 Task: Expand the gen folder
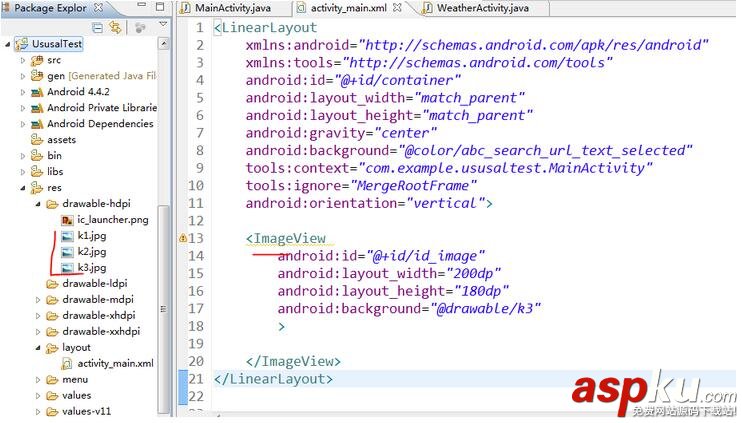[x=23, y=76]
